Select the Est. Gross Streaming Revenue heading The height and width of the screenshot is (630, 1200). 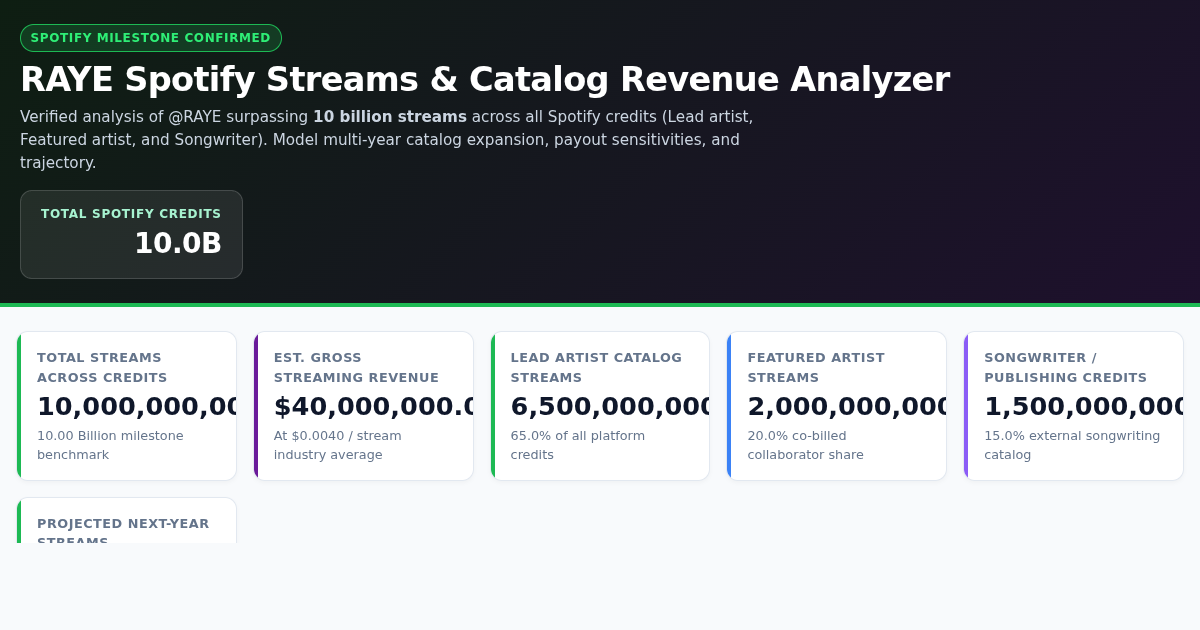point(356,367)
